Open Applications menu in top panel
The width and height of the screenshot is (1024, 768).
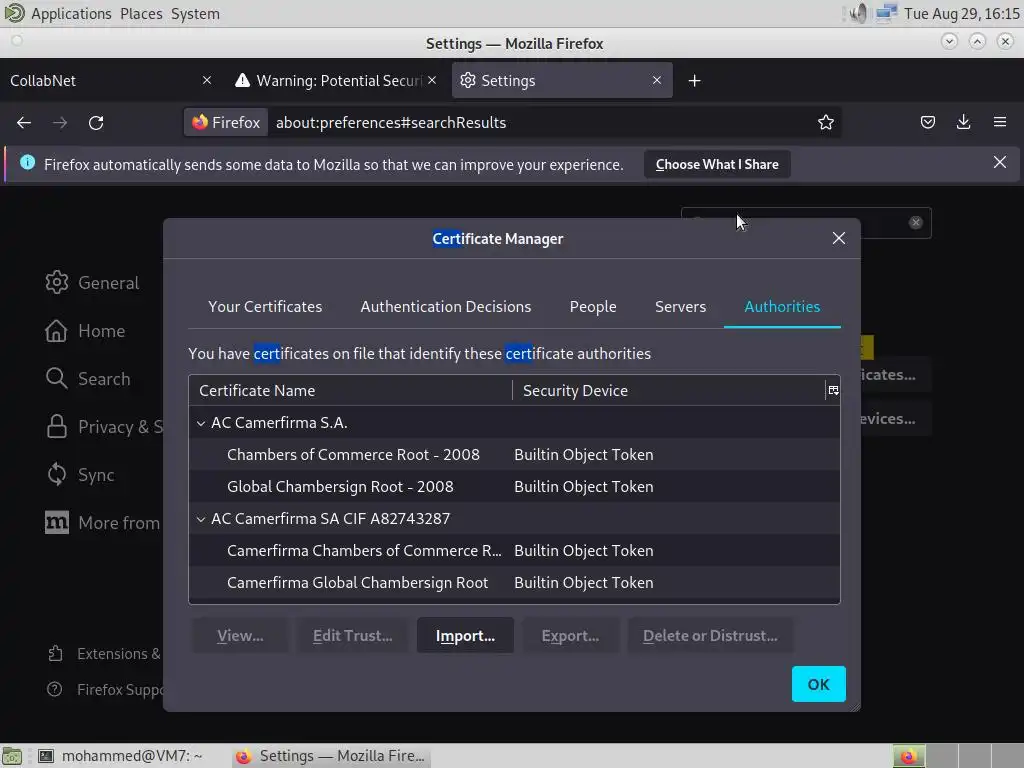coord(71,13)
